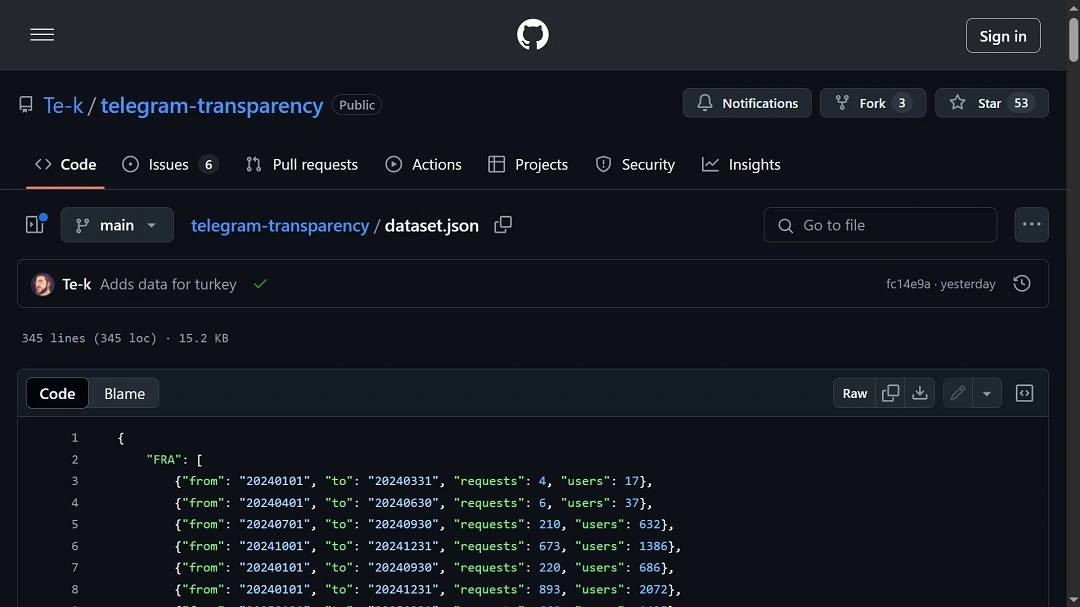This screenshot has height=607, width=1080.
Task: Open the hamburger navigation menu
Action: coord(42,35)
